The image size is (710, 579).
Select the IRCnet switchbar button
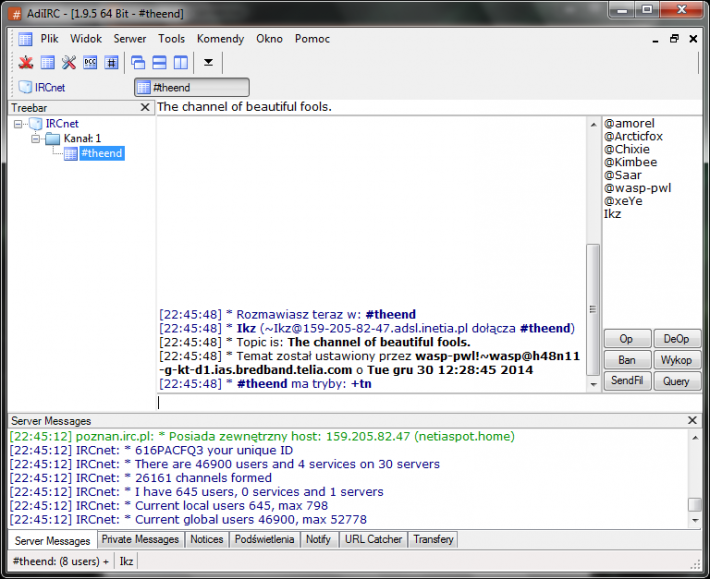(x=42, y=87)
